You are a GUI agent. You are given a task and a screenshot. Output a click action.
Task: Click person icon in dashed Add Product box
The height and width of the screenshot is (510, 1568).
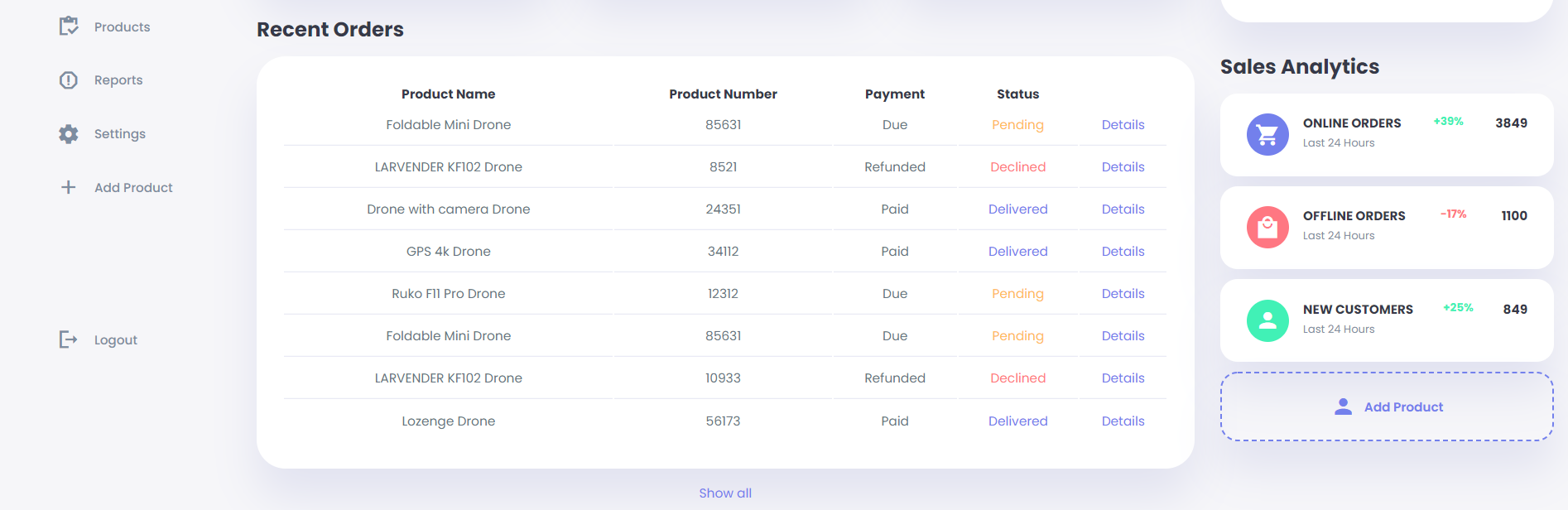(x=1344, y=407)
